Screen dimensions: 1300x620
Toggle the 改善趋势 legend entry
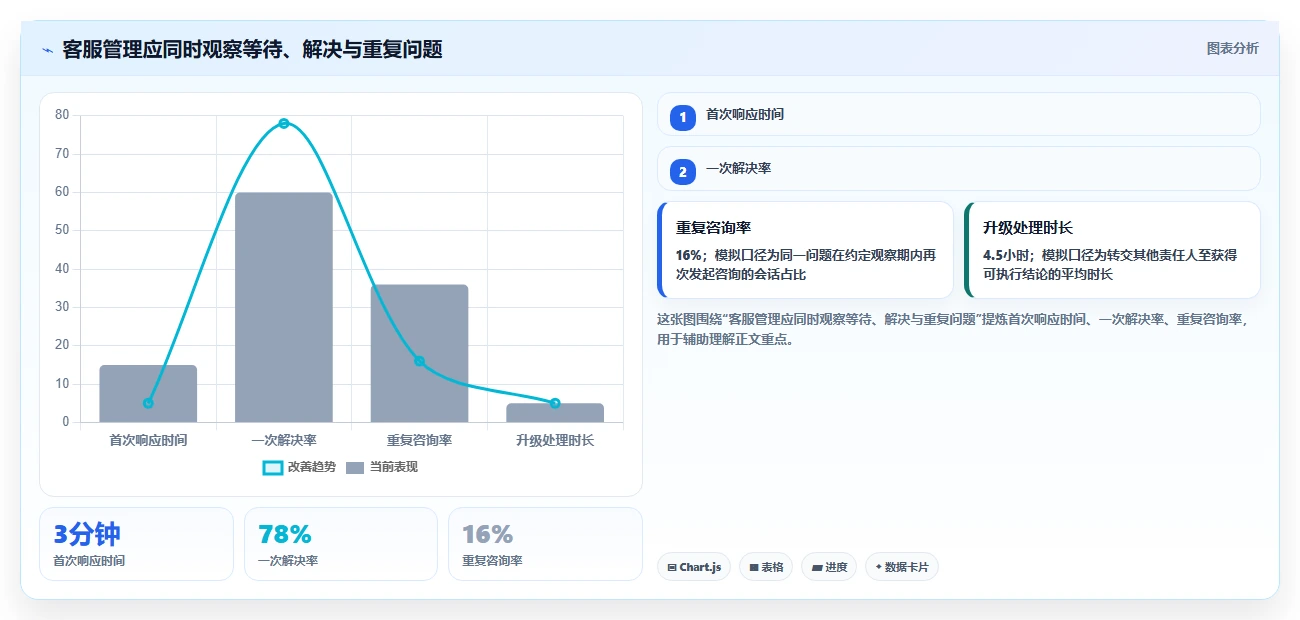pos(299,467)
